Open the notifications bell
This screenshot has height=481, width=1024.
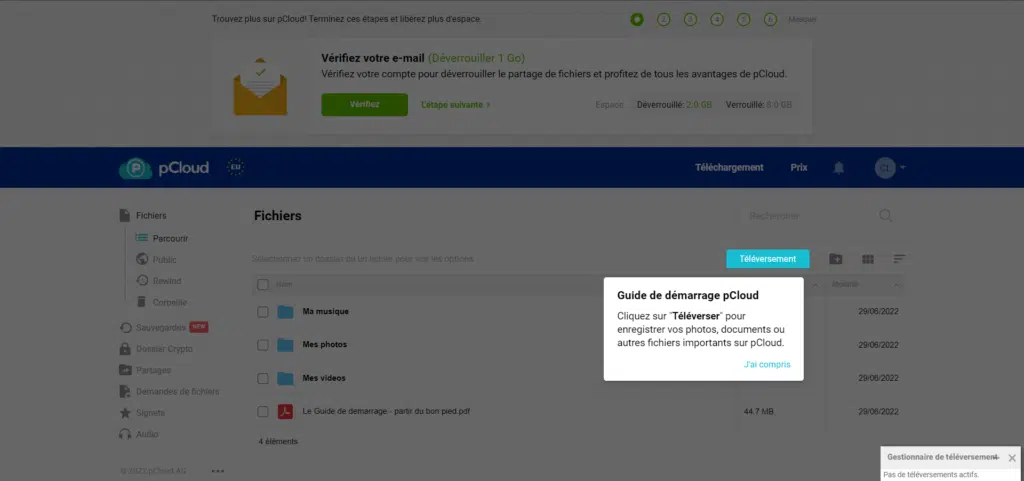point(839,168)
